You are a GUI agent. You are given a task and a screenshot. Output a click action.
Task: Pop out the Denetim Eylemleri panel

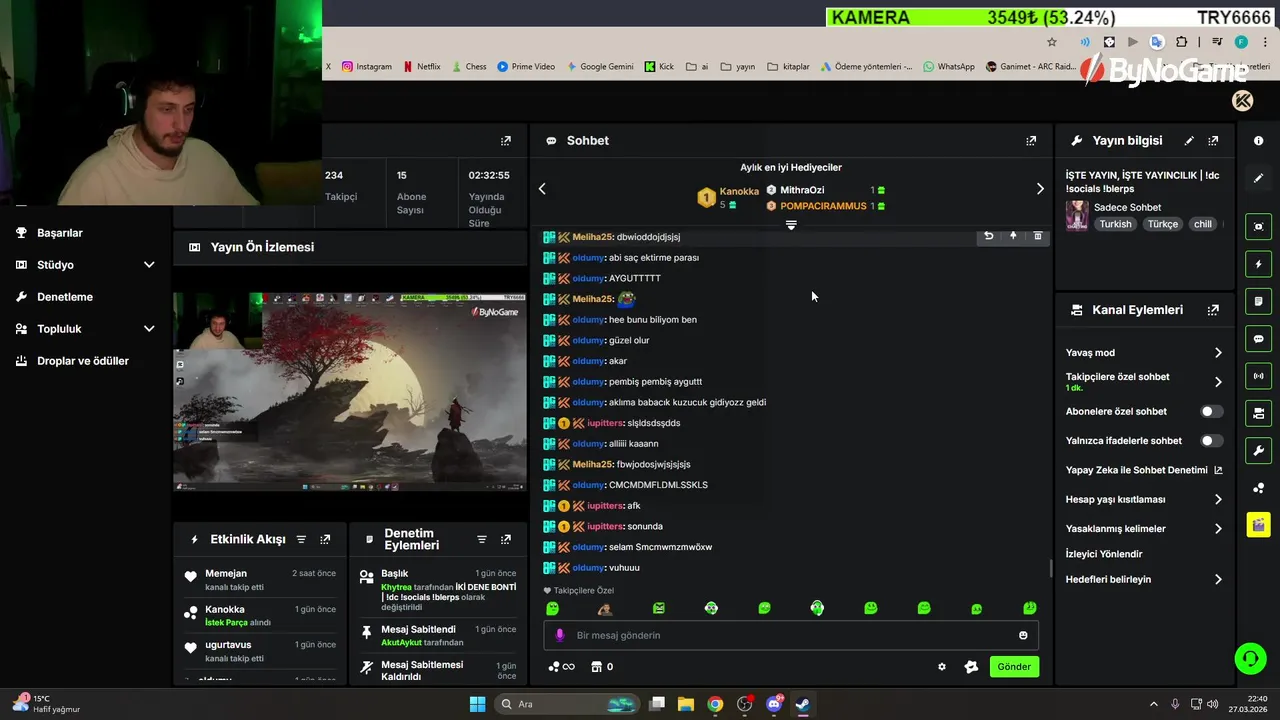(x=506, y=539)
